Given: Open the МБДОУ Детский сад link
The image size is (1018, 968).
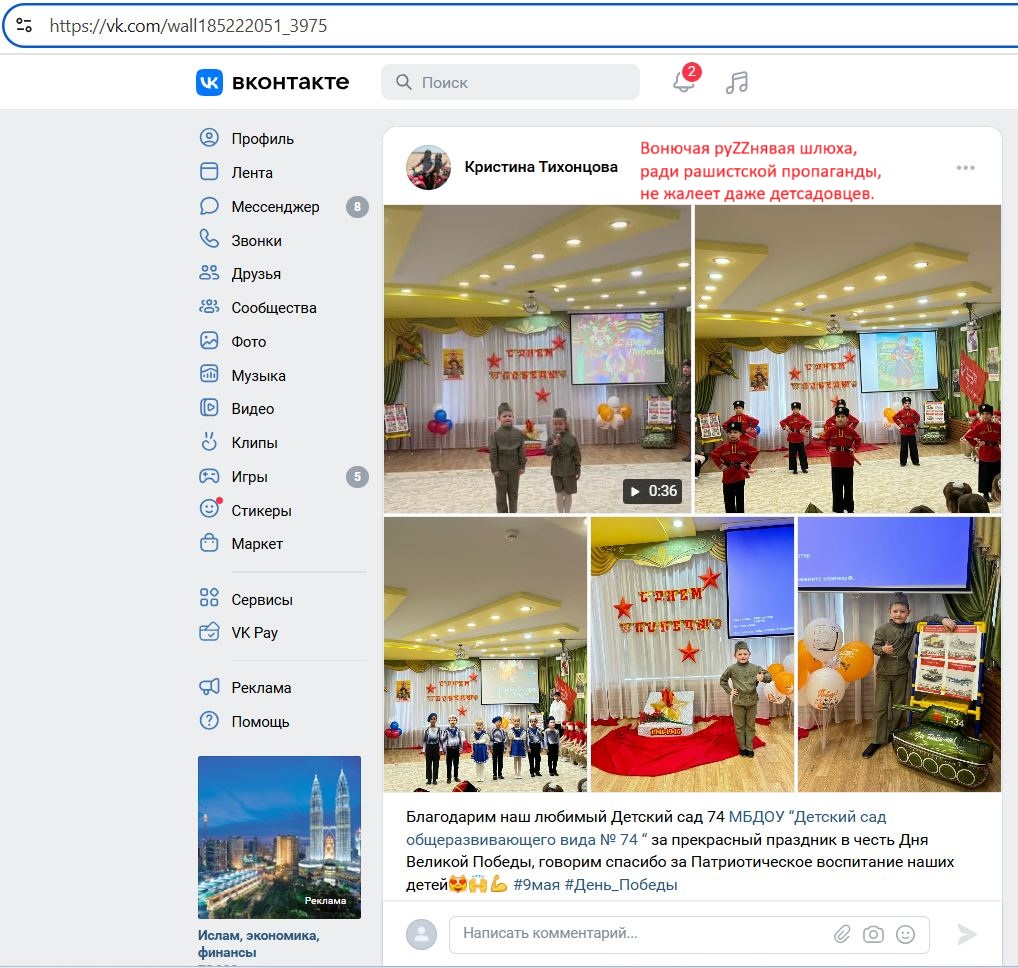Looking at the screenshot, I should pos(807,816).
